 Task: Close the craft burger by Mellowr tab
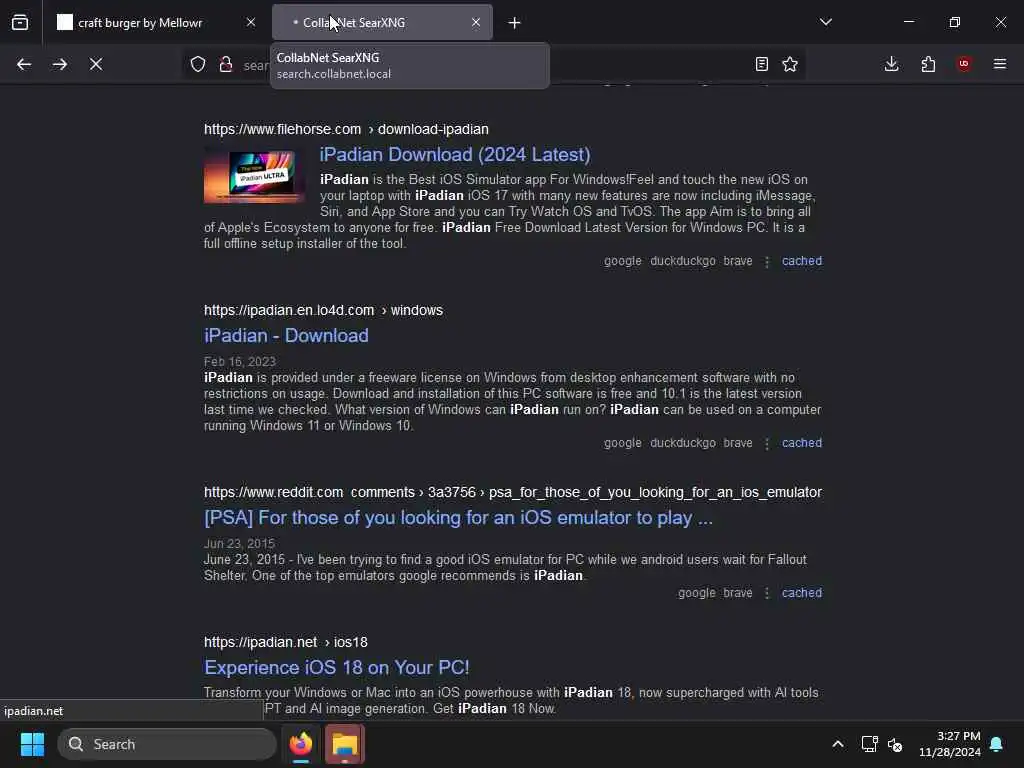pos(251,23)
